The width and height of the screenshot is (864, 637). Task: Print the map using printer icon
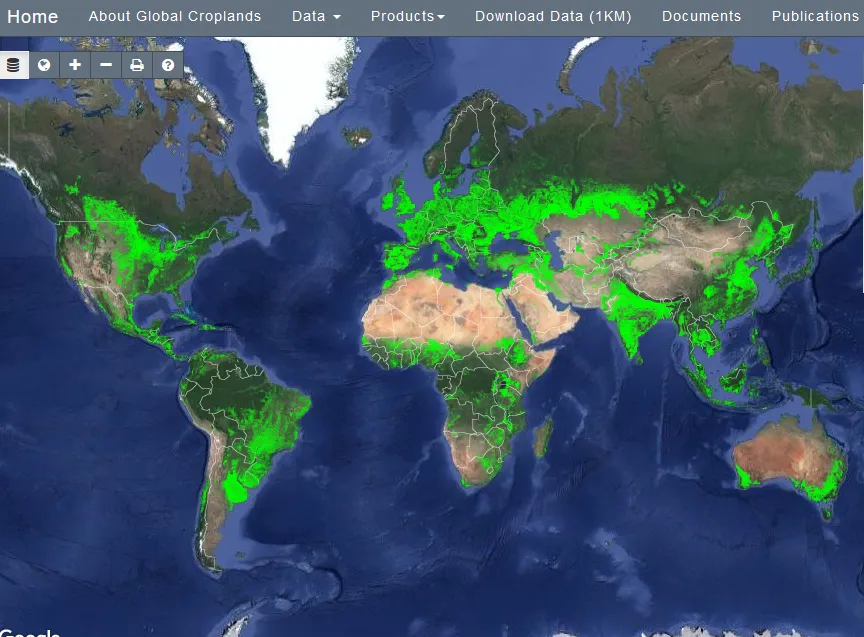coord(137,65)
